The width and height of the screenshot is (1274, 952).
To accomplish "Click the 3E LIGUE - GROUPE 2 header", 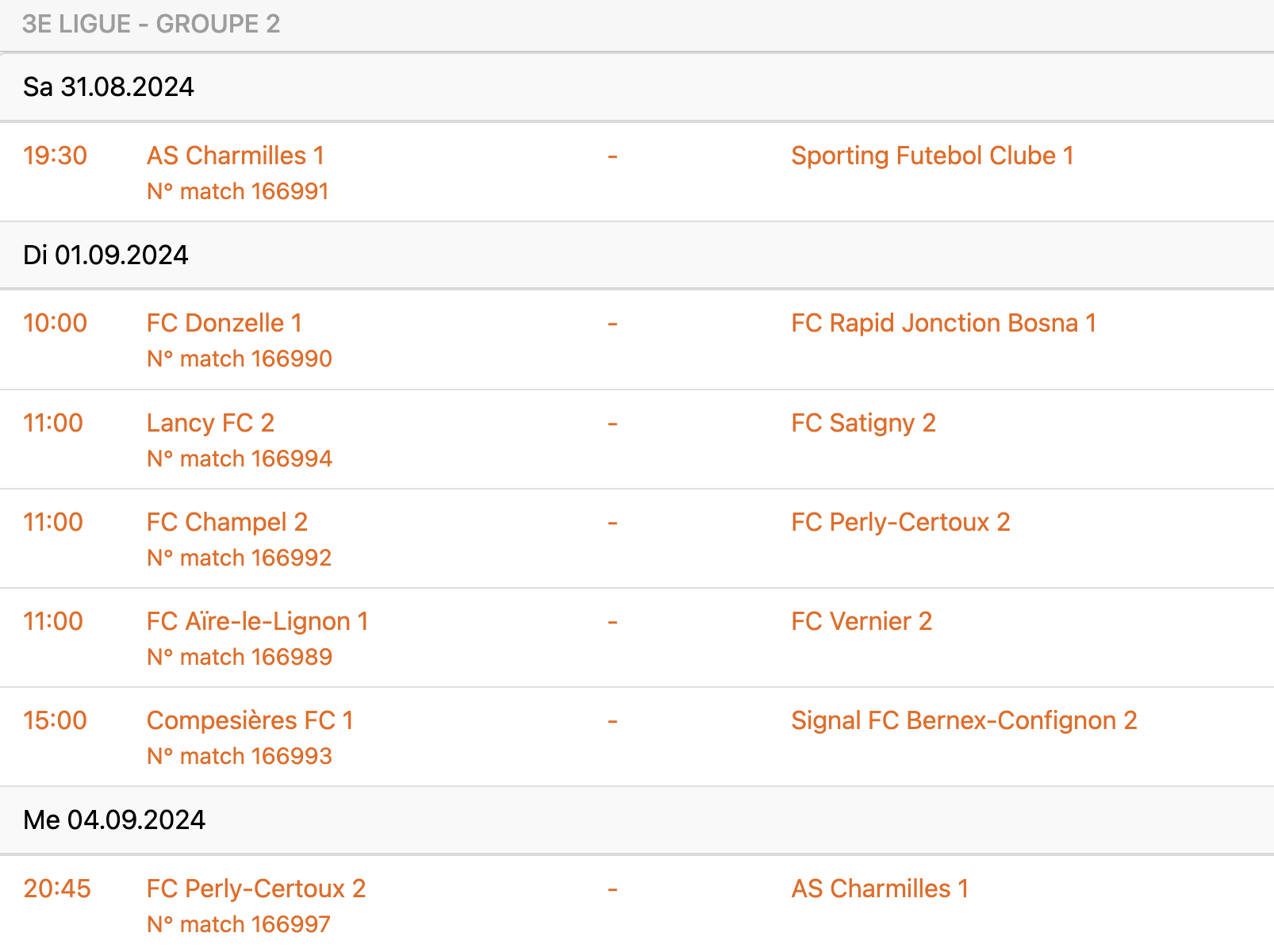I will pyautogui.click(x=151, y=24).
